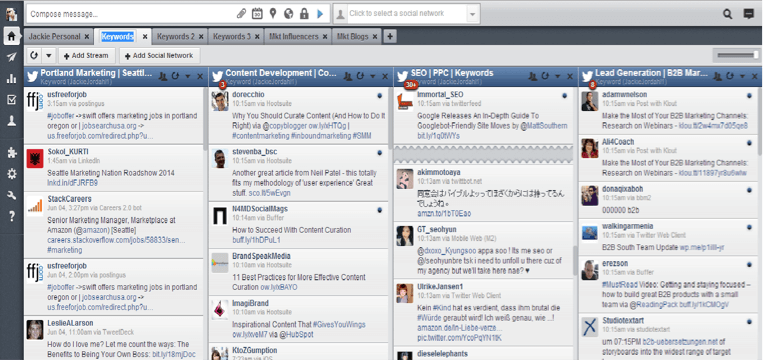This screenshot has width=763, height=360.
Task: Open the buff.ly/1hDPuL1 link
Action: pyautogui.click(x=256, y=240)
